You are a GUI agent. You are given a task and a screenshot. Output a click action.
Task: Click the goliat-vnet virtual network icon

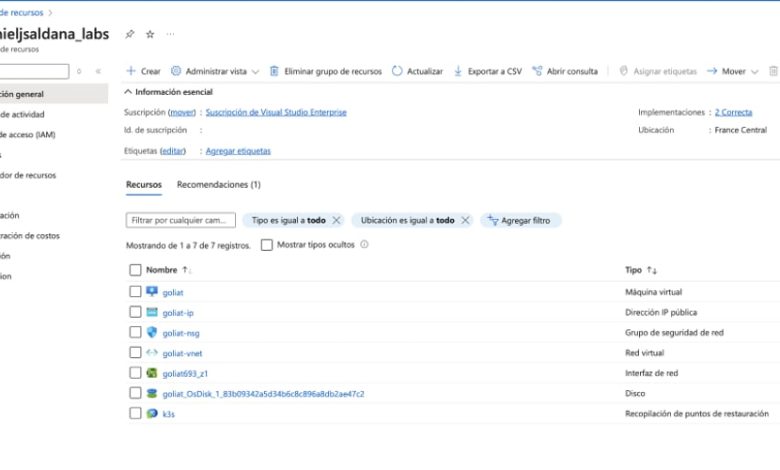tap(152, 353)
